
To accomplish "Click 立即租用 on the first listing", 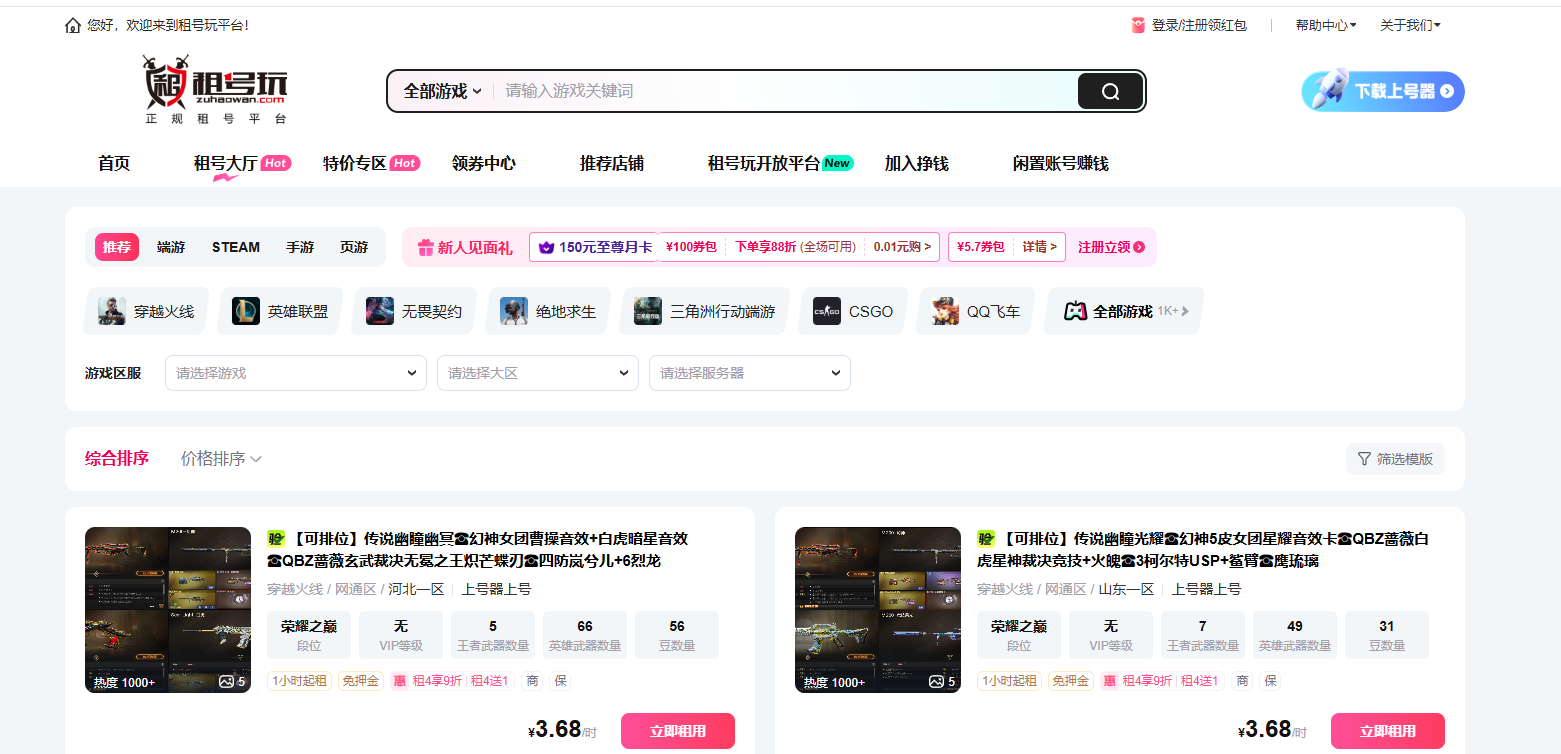I will point(677,730).
